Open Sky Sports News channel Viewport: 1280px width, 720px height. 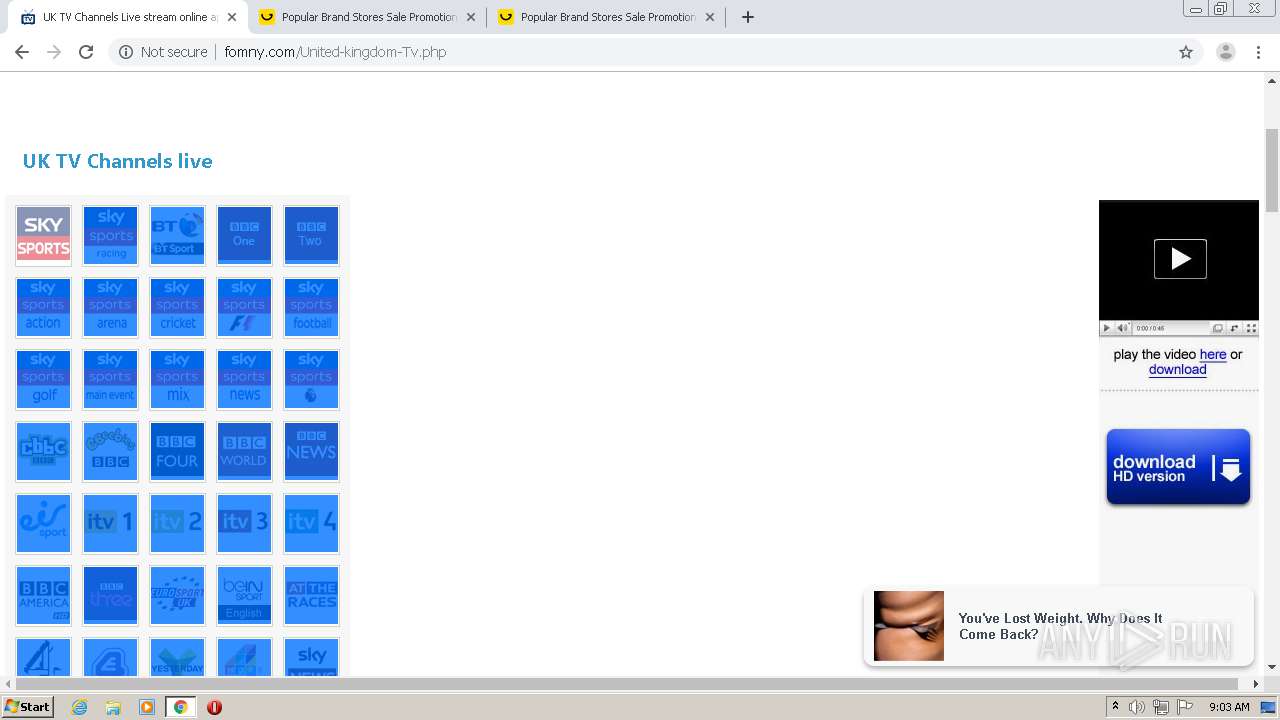(244, 379)
